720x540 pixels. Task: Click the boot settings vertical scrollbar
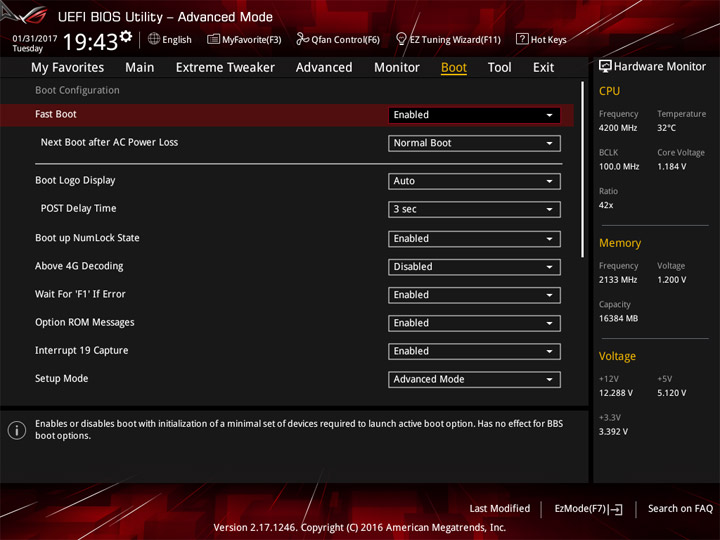point(582,170)
